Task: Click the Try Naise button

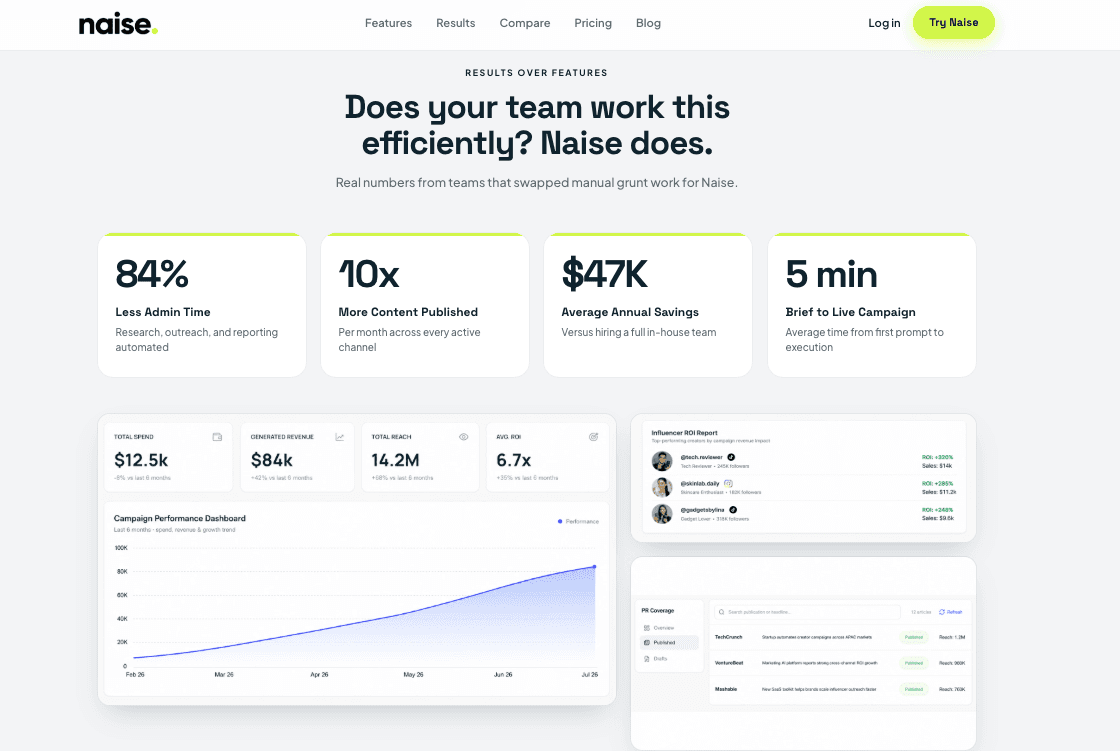Action: click(954, 23)
